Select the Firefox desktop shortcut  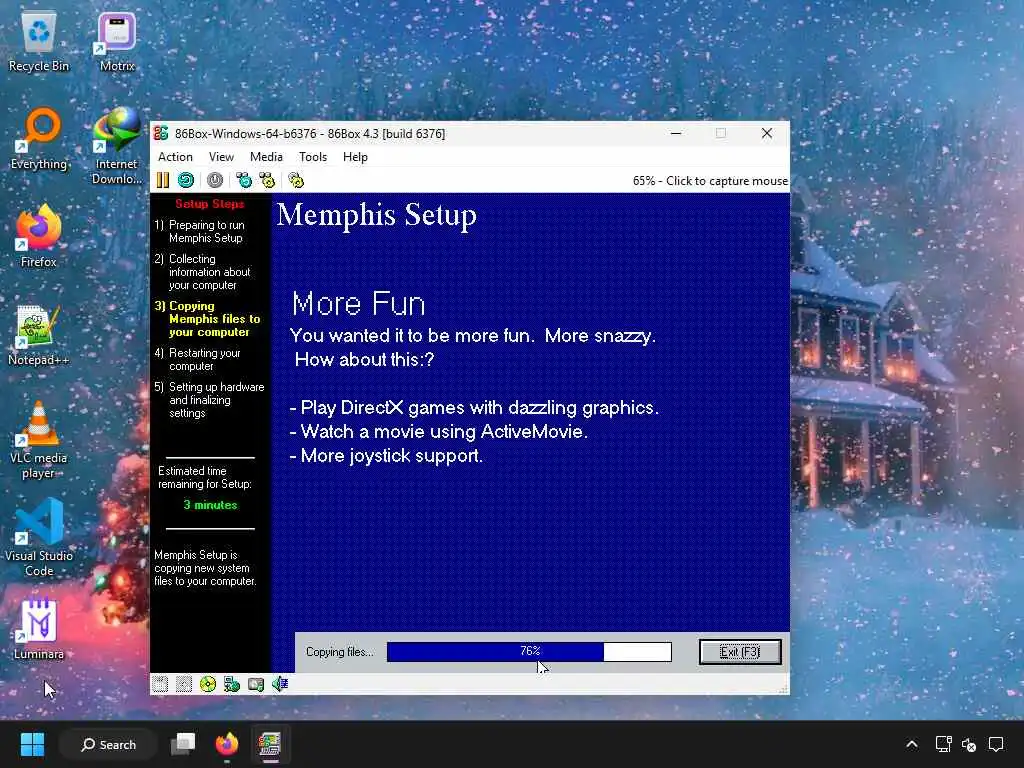coord(39,236)
